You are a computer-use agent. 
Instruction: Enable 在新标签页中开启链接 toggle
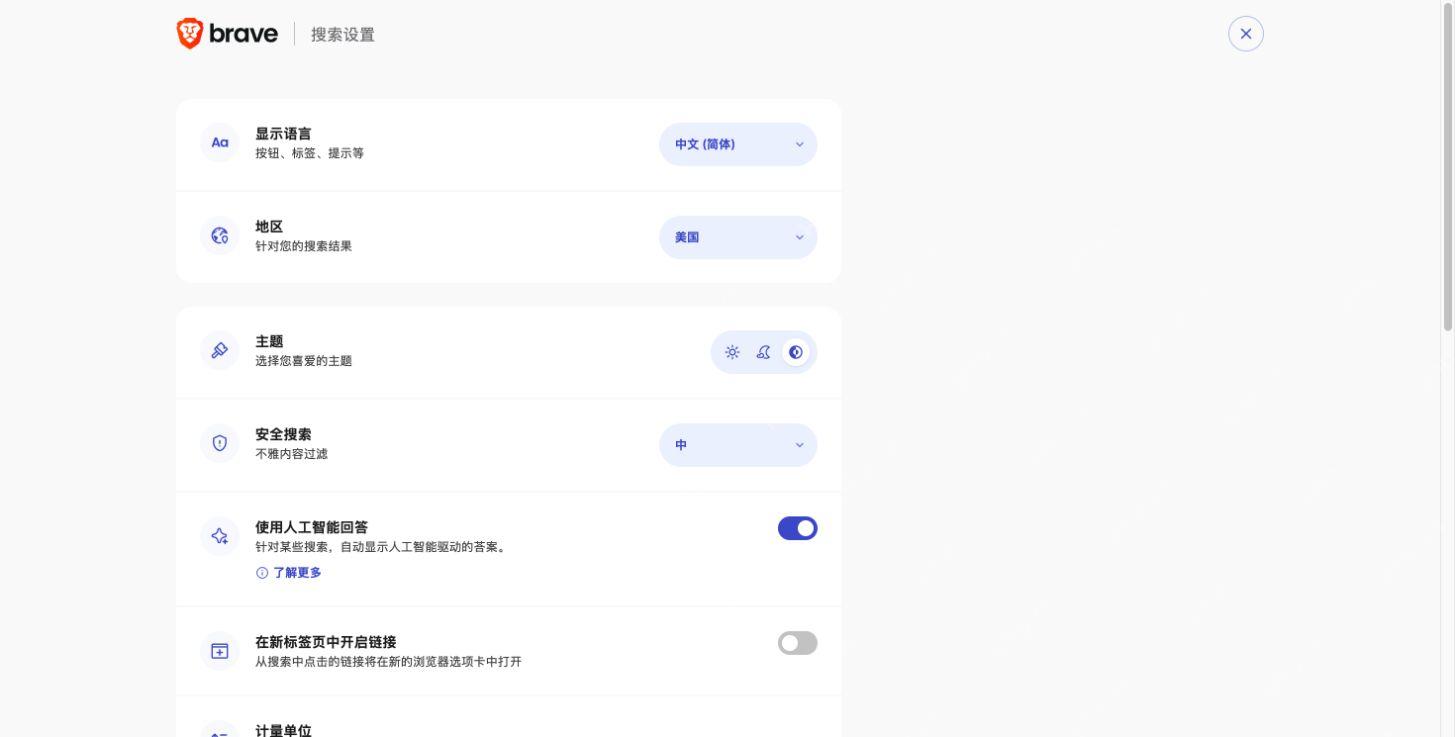(x=797, y=643)
